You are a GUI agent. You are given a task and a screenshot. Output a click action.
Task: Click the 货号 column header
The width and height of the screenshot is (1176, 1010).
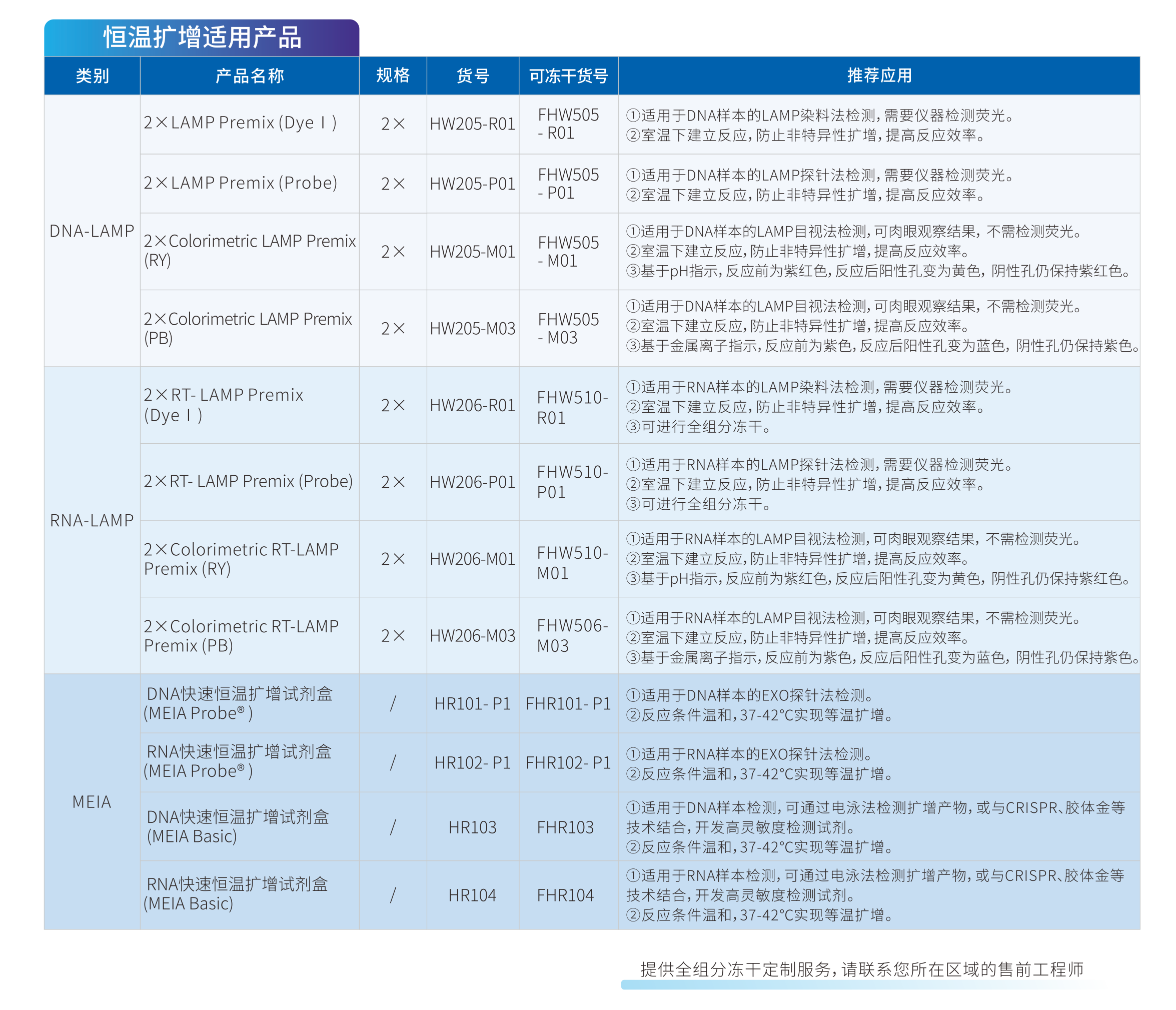pos(473,76)
